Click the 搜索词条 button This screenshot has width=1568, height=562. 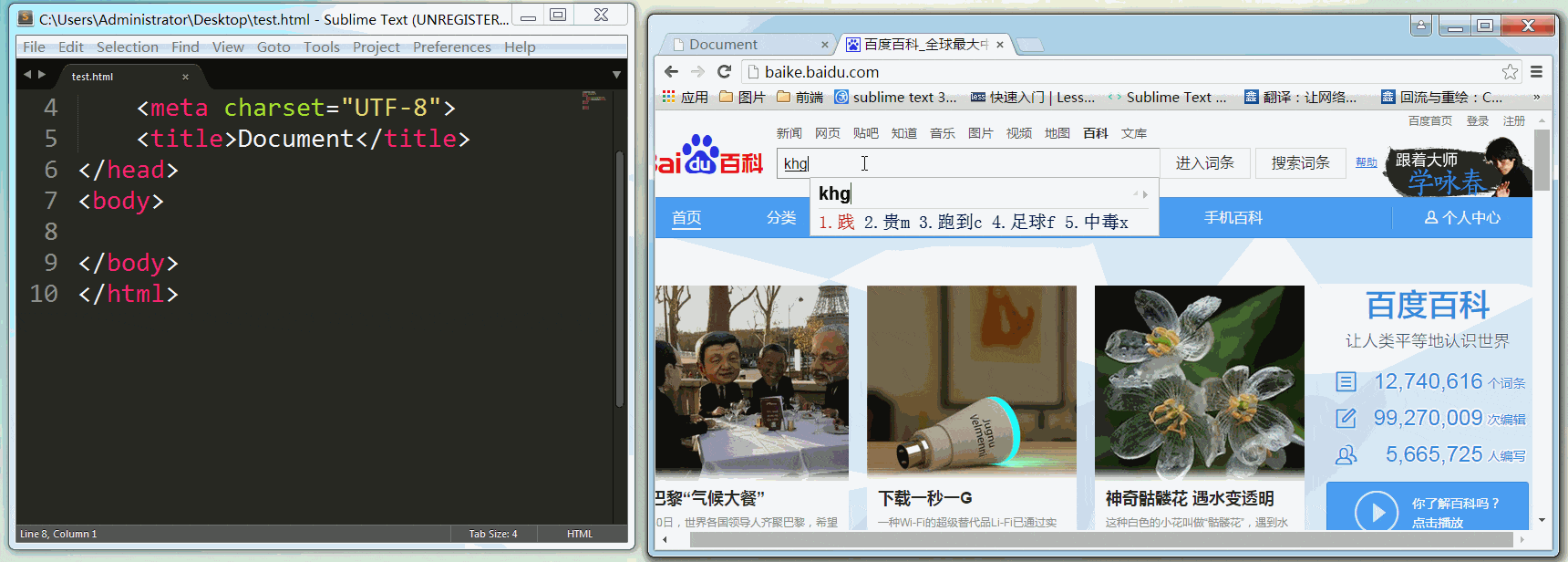pyautogui.click(x=1301, y=163)
